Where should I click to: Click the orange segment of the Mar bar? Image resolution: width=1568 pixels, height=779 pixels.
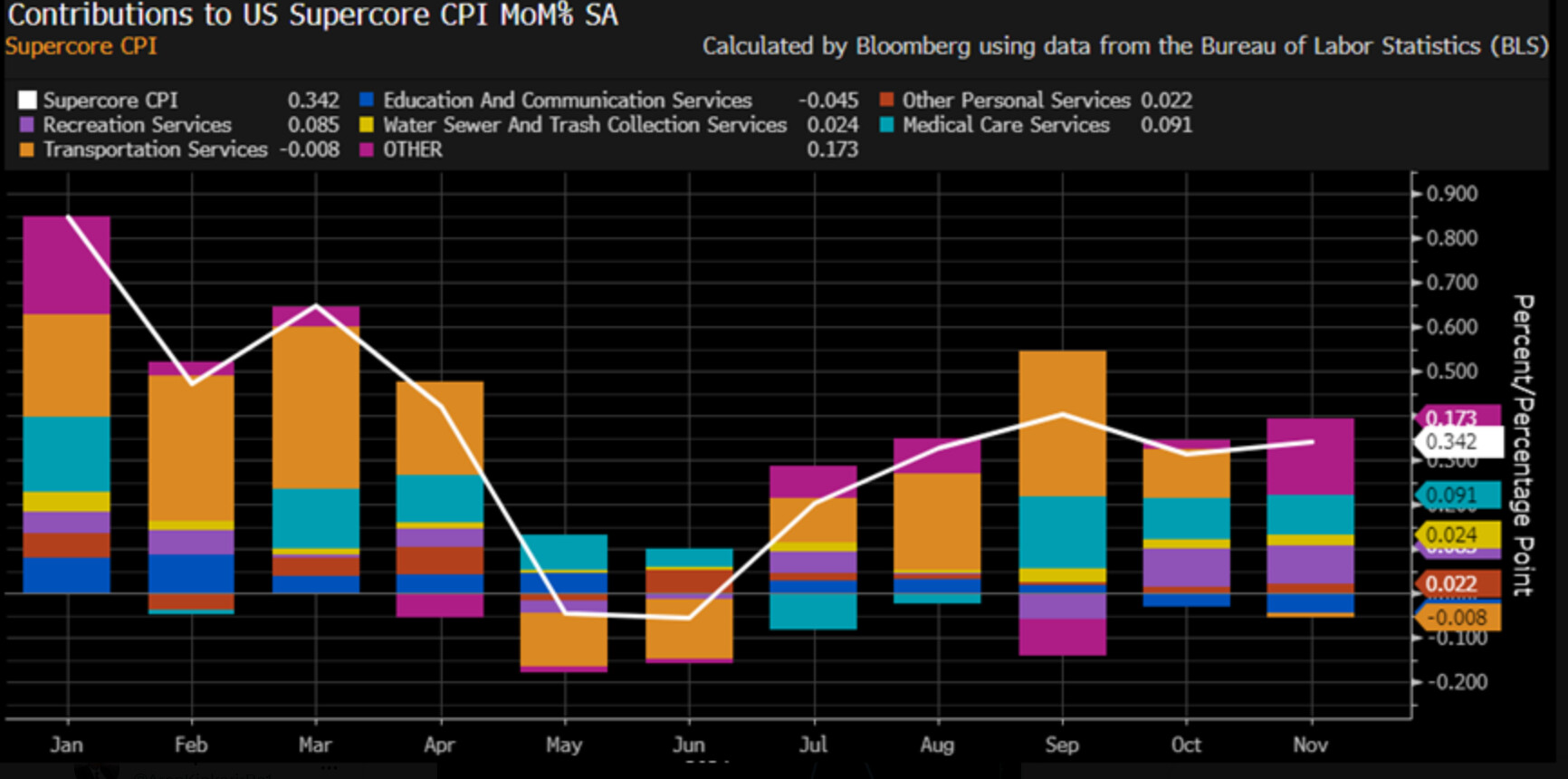click(316, 408)
